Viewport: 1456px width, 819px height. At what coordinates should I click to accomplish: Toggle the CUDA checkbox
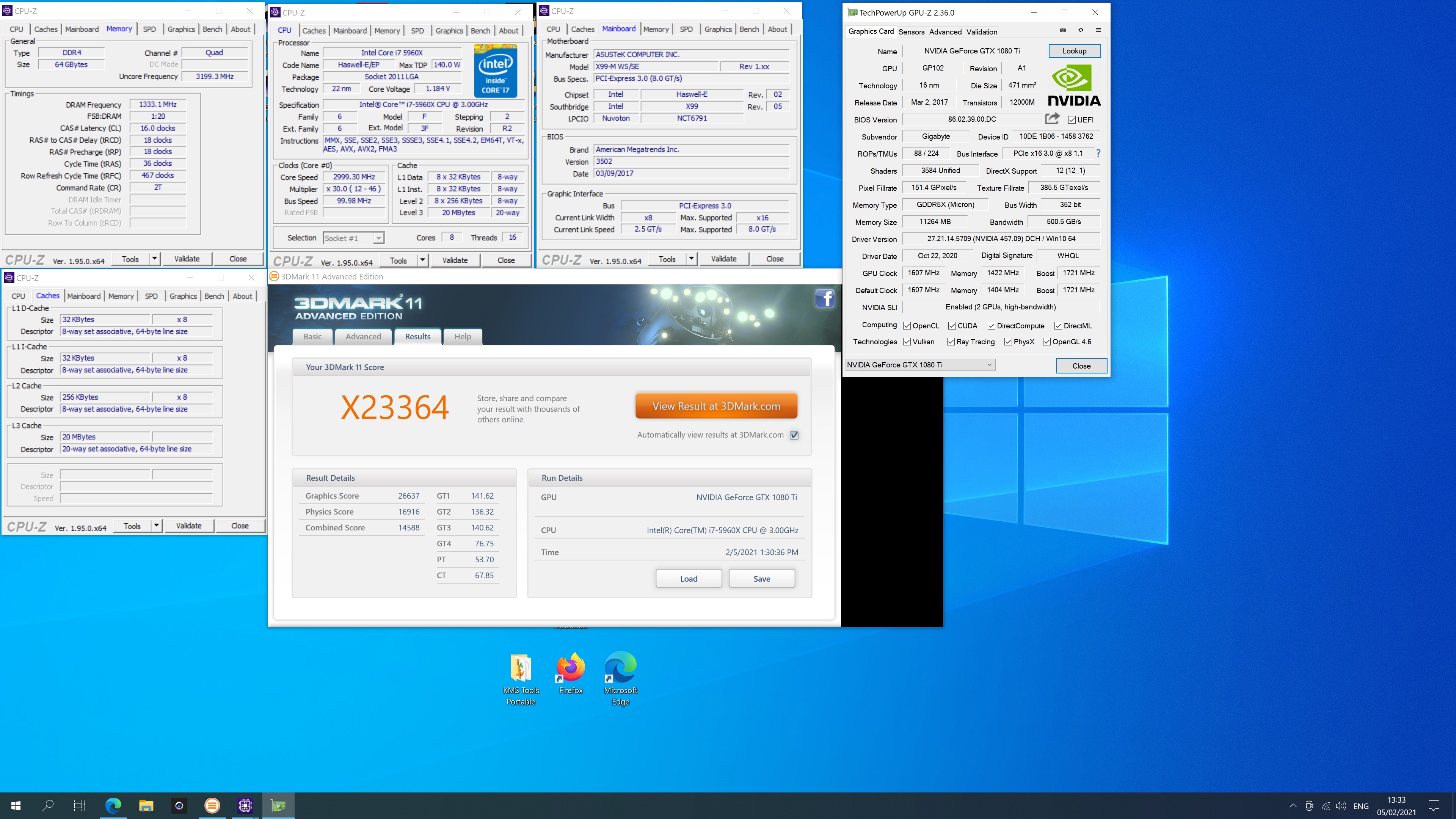952,326
